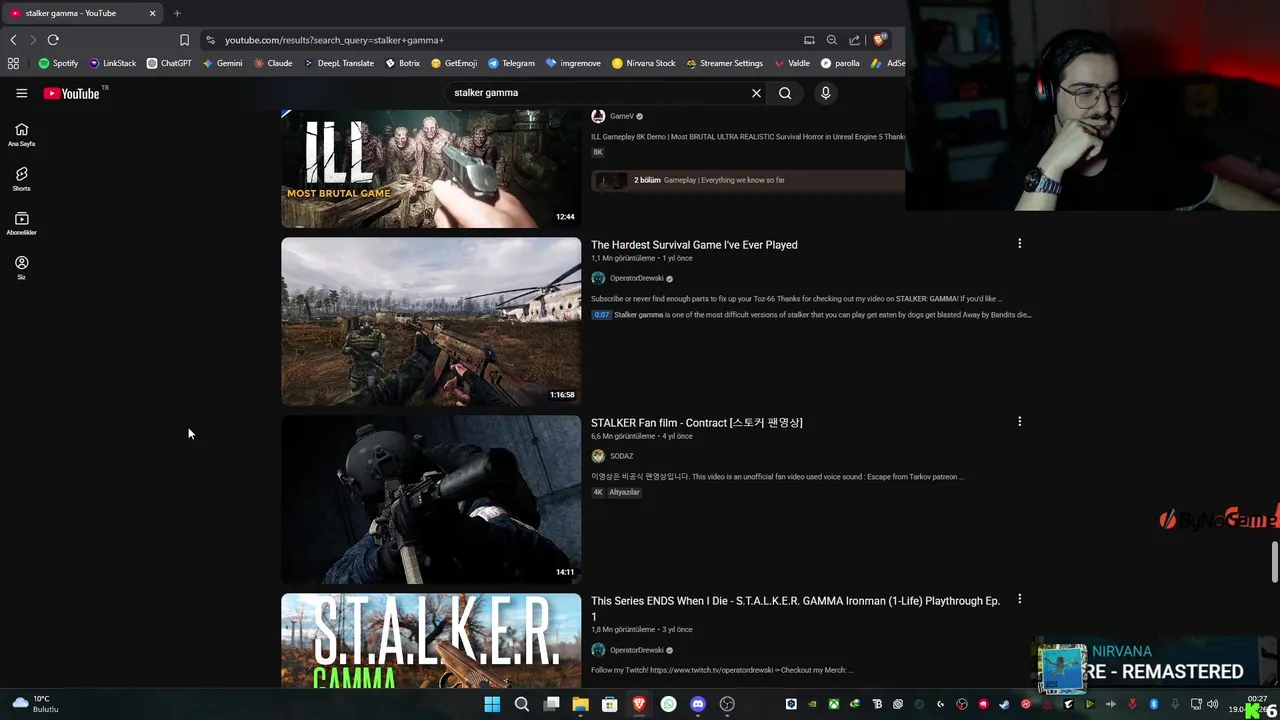
Task: Open the Claude bookmark
Action: pyautogui.click(x=273, y=63)
